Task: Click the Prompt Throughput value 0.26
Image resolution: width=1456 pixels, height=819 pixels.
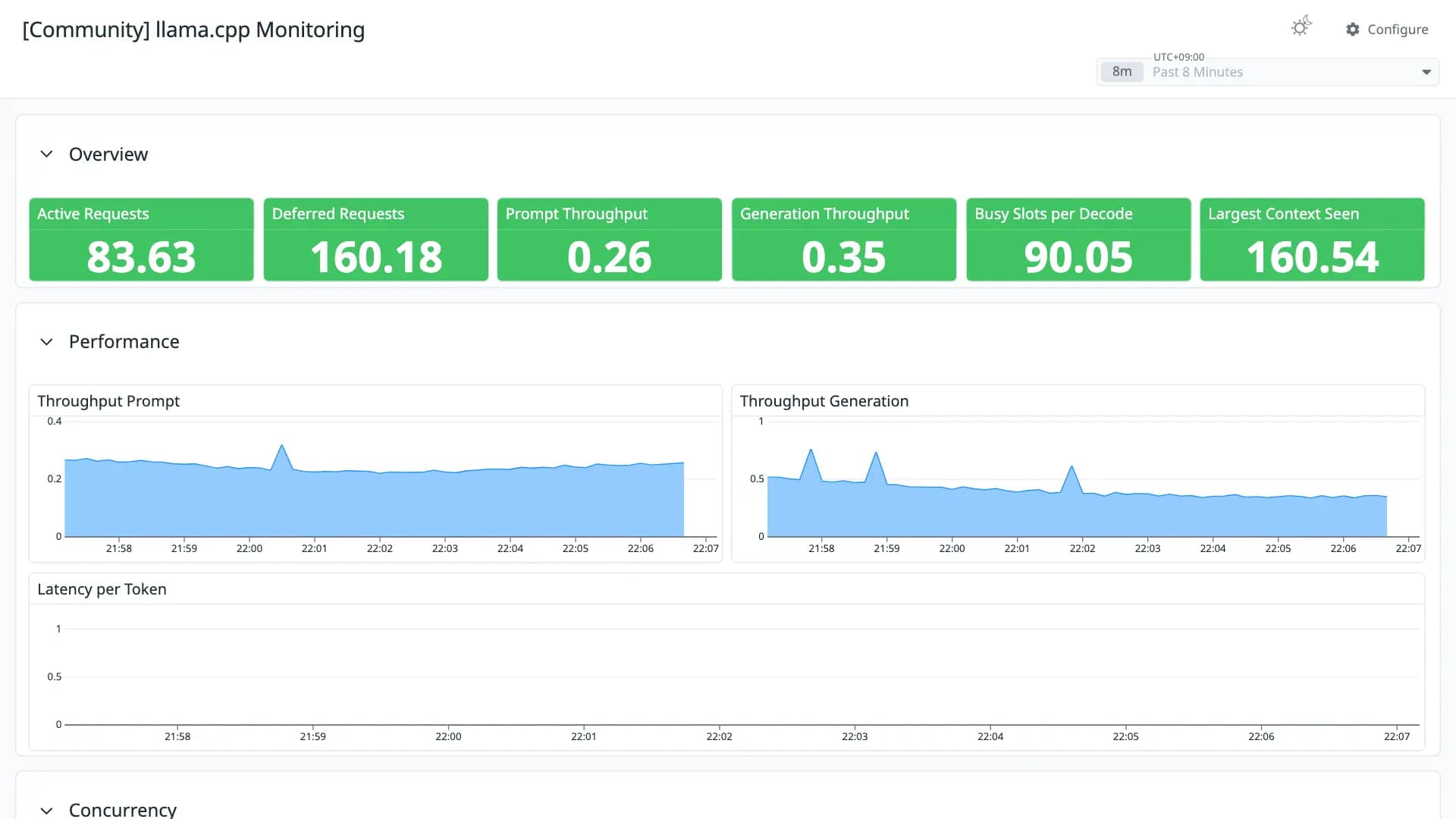Action: (x=610, y=257)
